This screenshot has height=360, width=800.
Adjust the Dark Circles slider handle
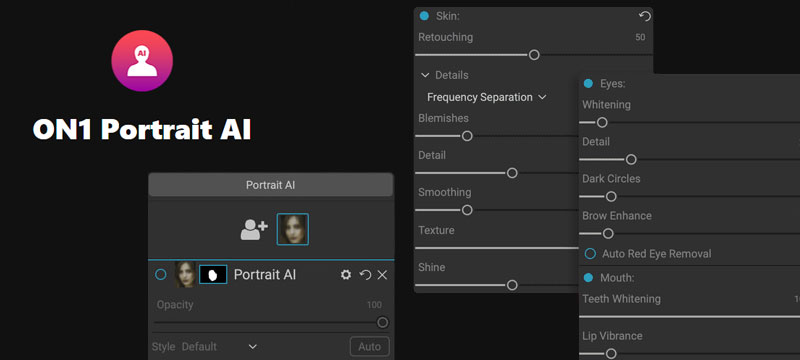pyautogui.click(x=611, y=196)
